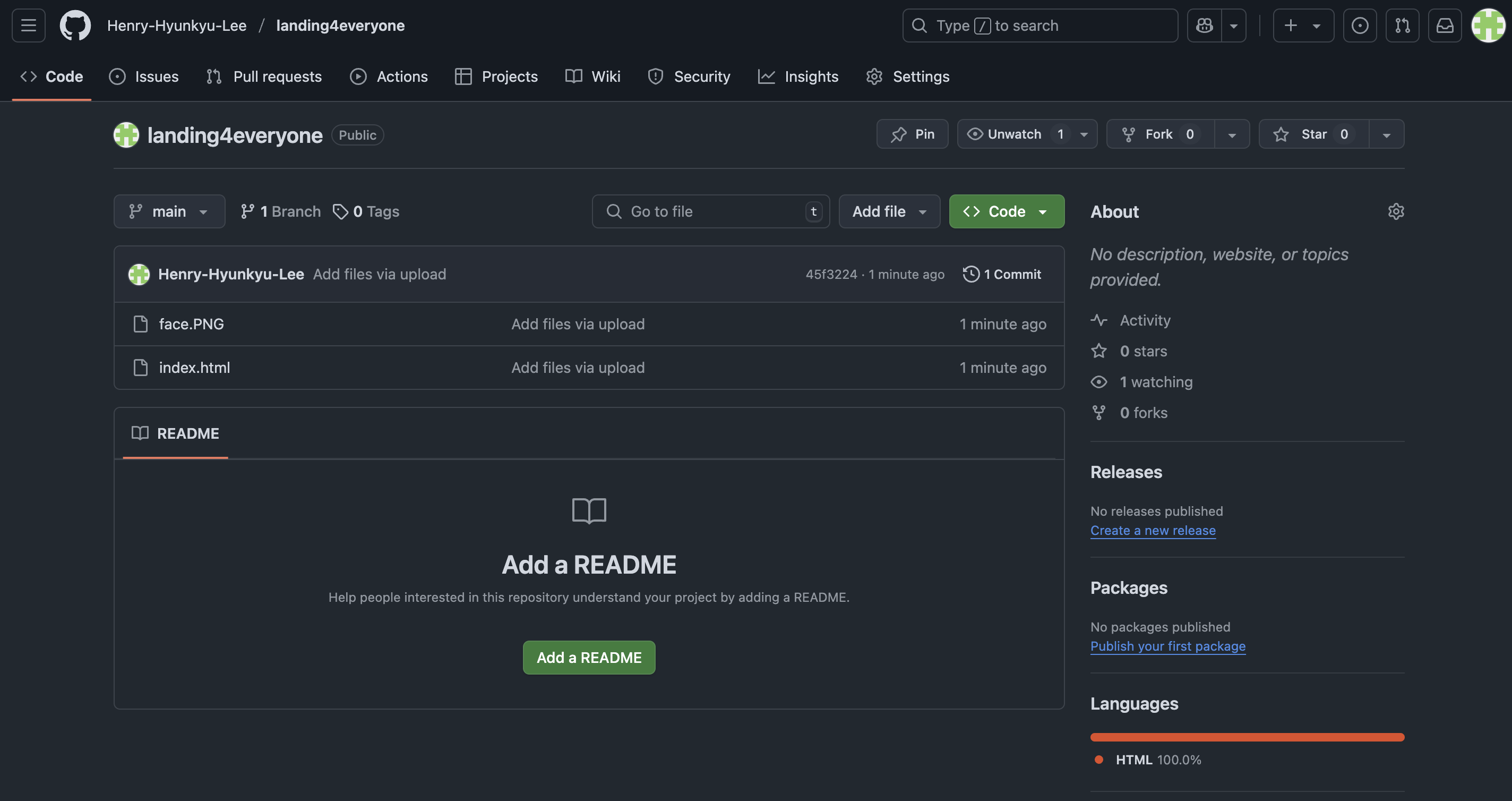Open the Insights tab
Image resolution: width=1512 pixels, height=801 pixels.
(798, 76)
